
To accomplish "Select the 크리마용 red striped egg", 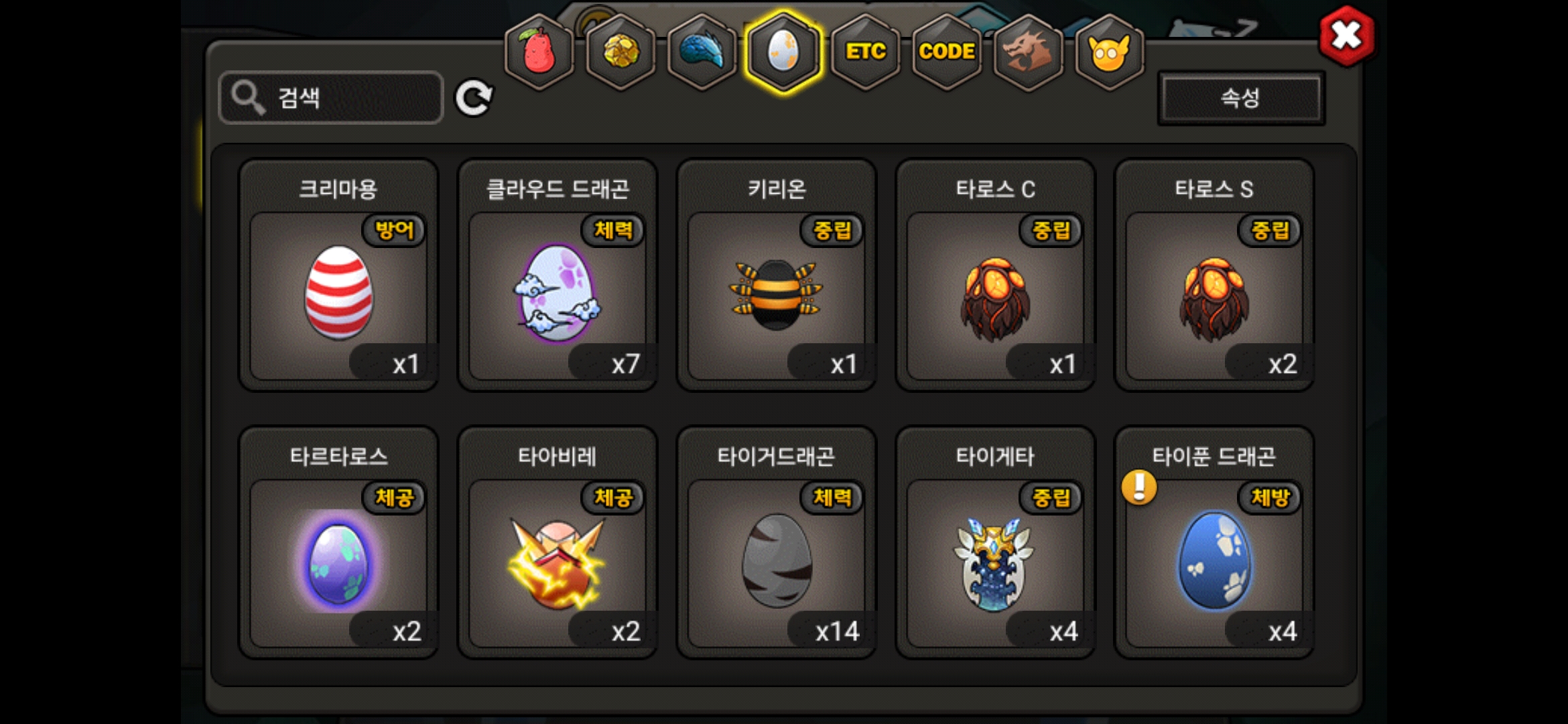I will [339, 275].
